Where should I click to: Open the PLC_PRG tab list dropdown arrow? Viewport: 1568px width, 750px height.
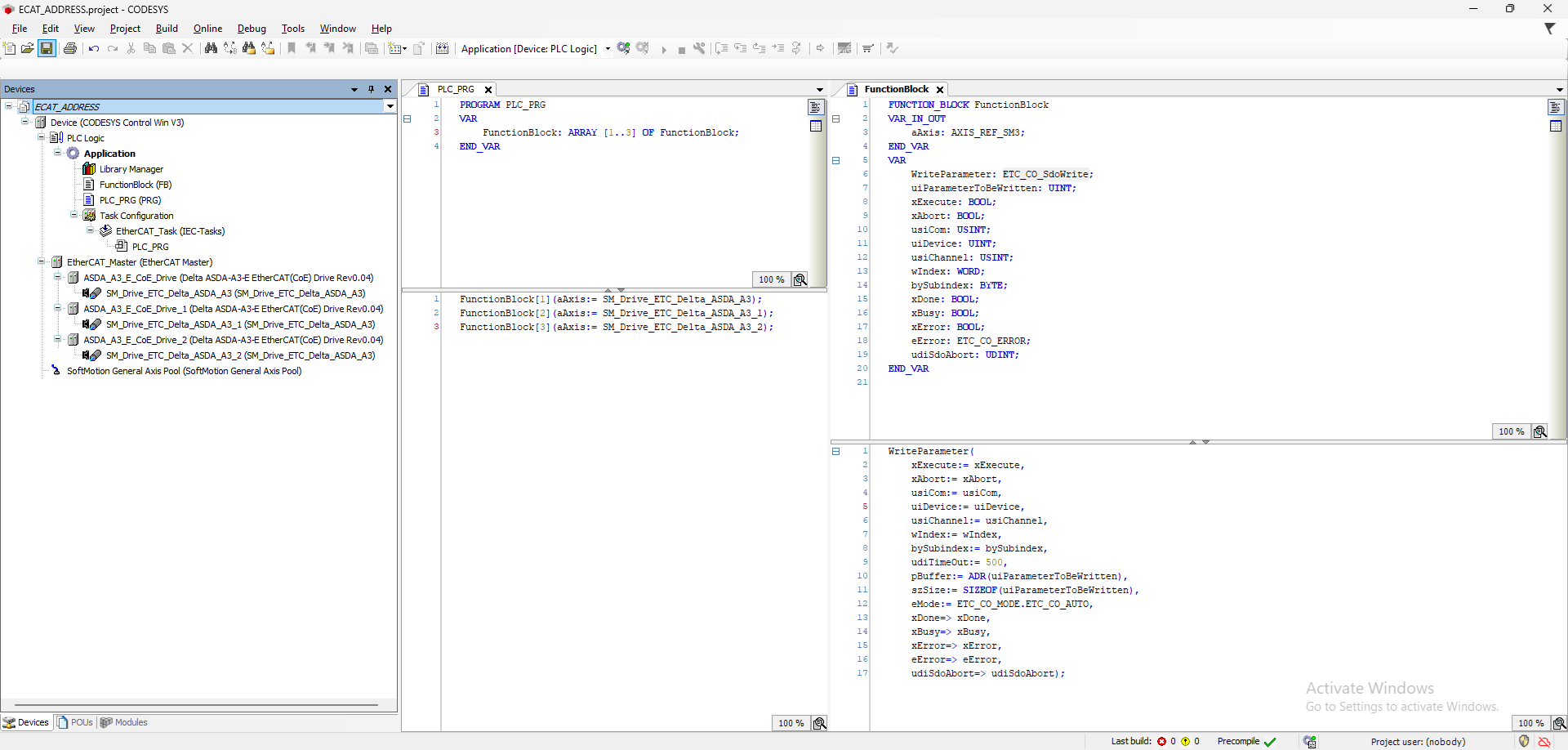tap(820, 90)
